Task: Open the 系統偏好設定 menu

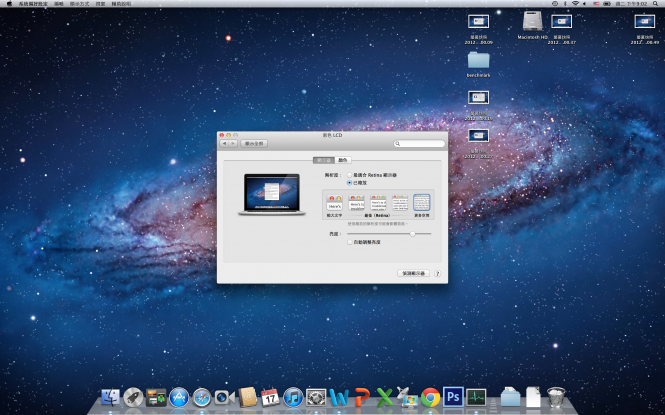Action: (33, 3)
